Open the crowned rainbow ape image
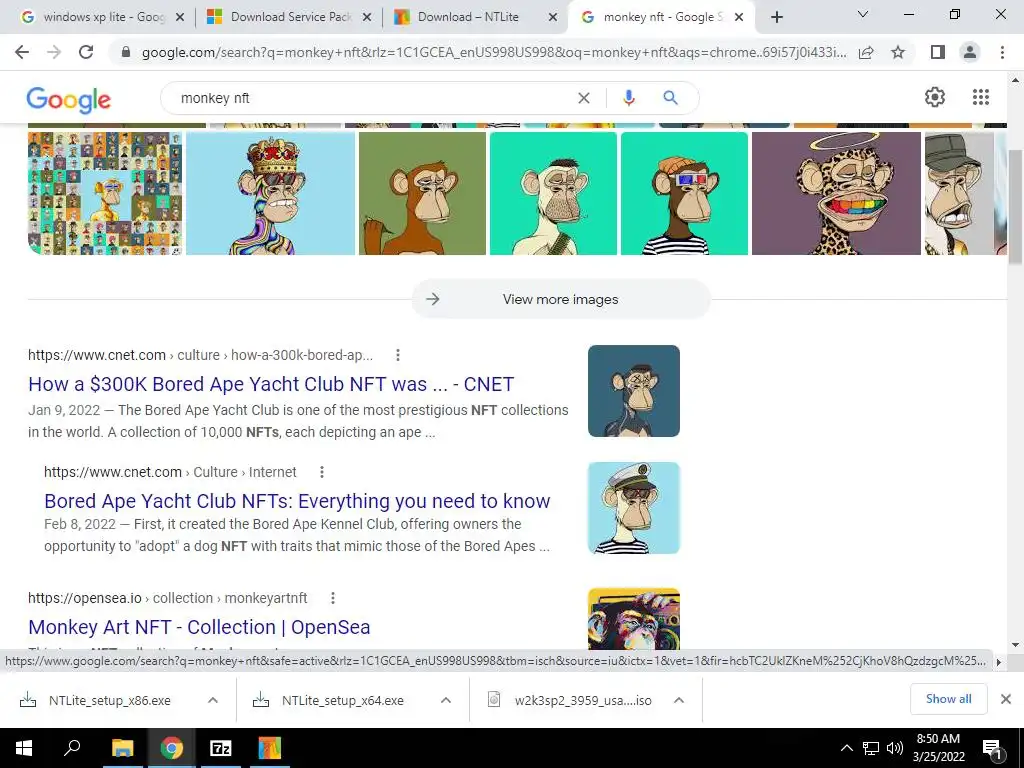The image size is (1024, 768). [270, 193]
